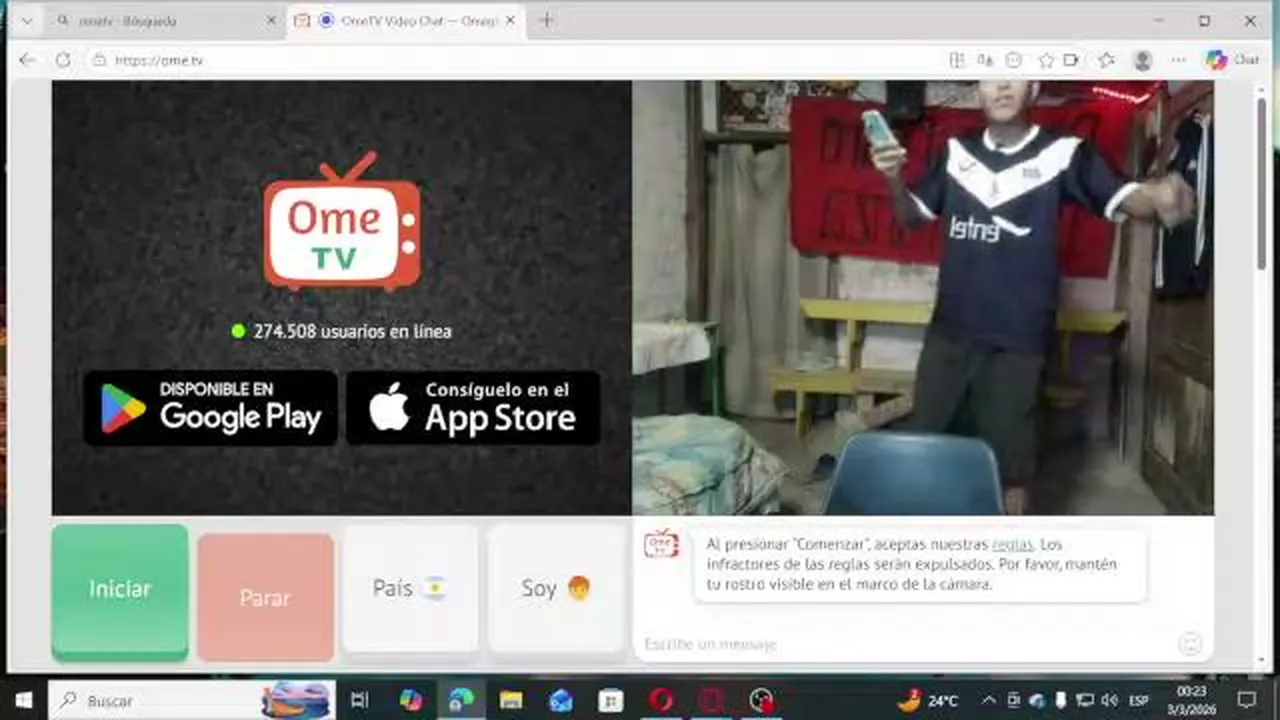Click the stranger's webcam video feed
Screen dimensions: 1280x720
923,297
